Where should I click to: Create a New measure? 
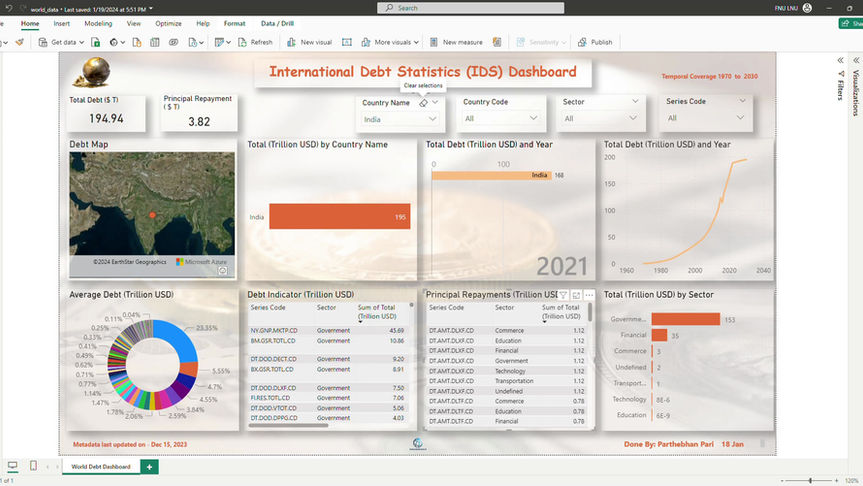pos(456,42)
